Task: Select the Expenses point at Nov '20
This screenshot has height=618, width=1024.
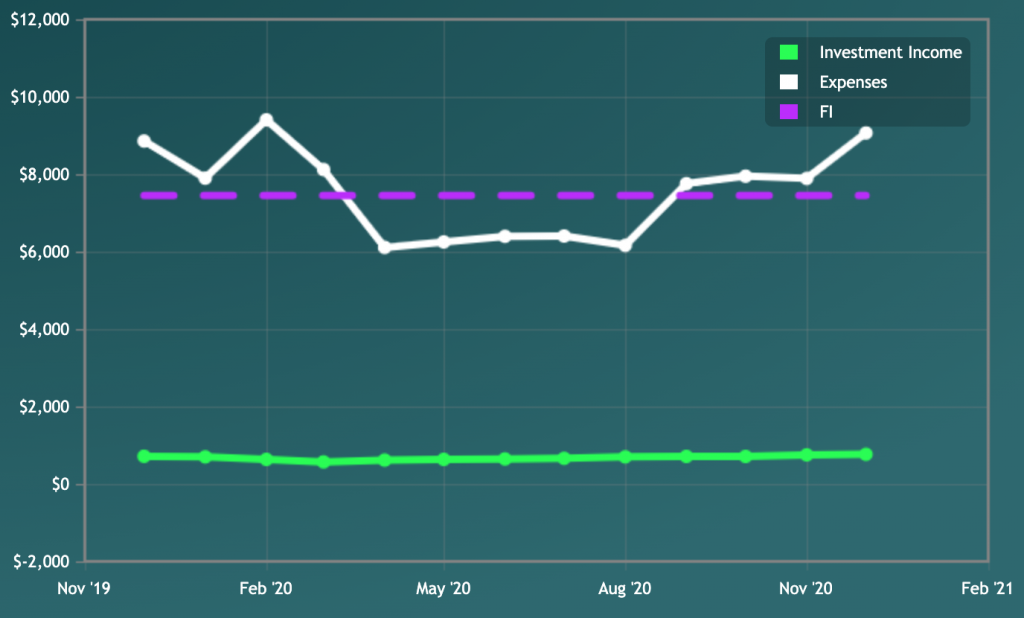Action: (x=806, y=179)
